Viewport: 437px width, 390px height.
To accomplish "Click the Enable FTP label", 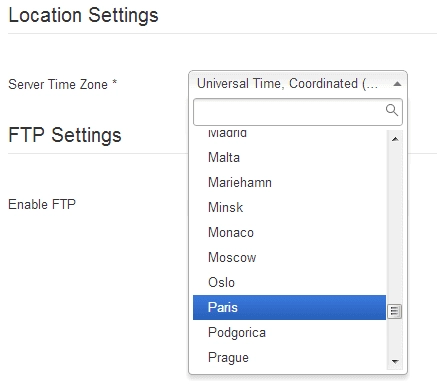I will (x=42, y=204).
